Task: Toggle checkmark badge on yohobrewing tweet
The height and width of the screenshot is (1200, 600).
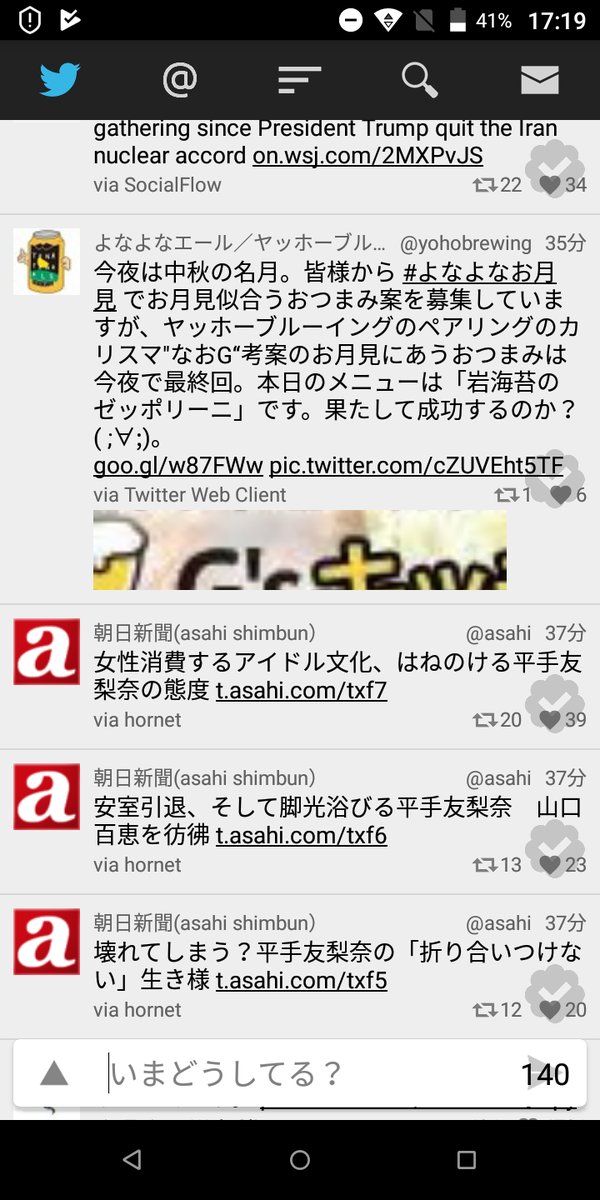Action: pos(555,479)
